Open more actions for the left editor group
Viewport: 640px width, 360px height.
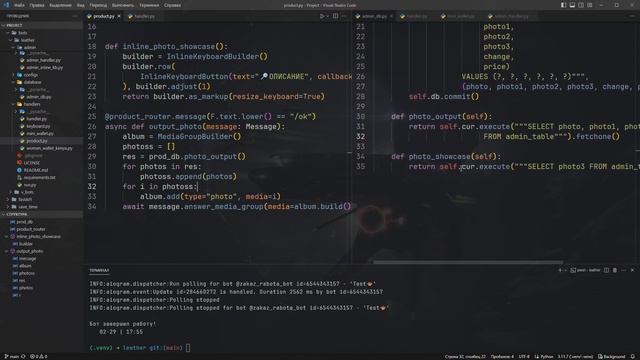pyautogui.click(x=344, y=16)
